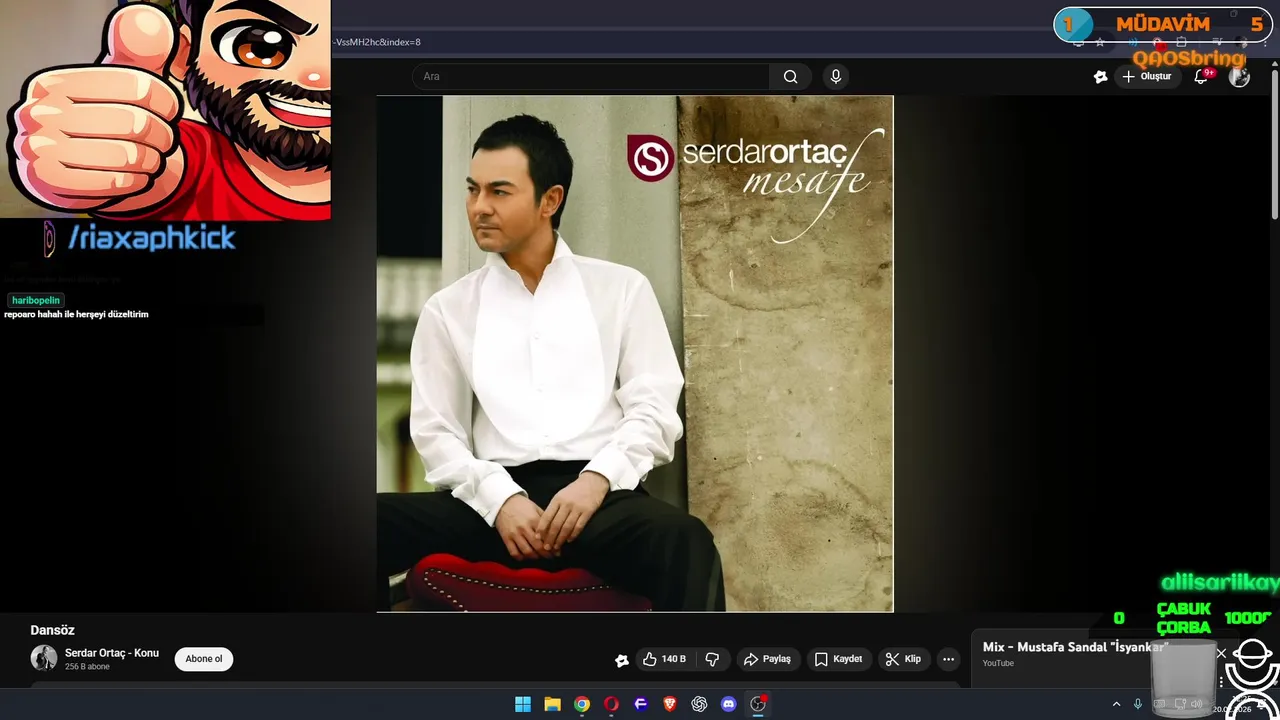Switch to OBS Studio on taskbar
This screenshot has height=720, width=1280.
(758, 704)
